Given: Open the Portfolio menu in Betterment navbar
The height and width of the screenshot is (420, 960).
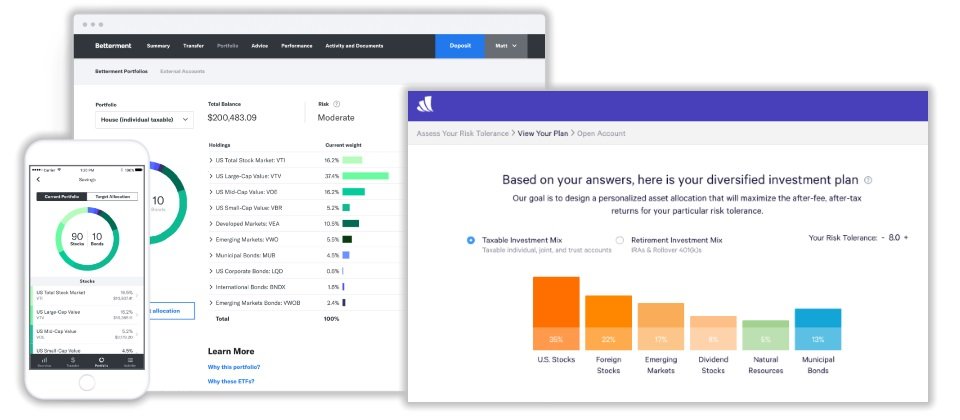Looking at the screenshot, I should [228, 46].
